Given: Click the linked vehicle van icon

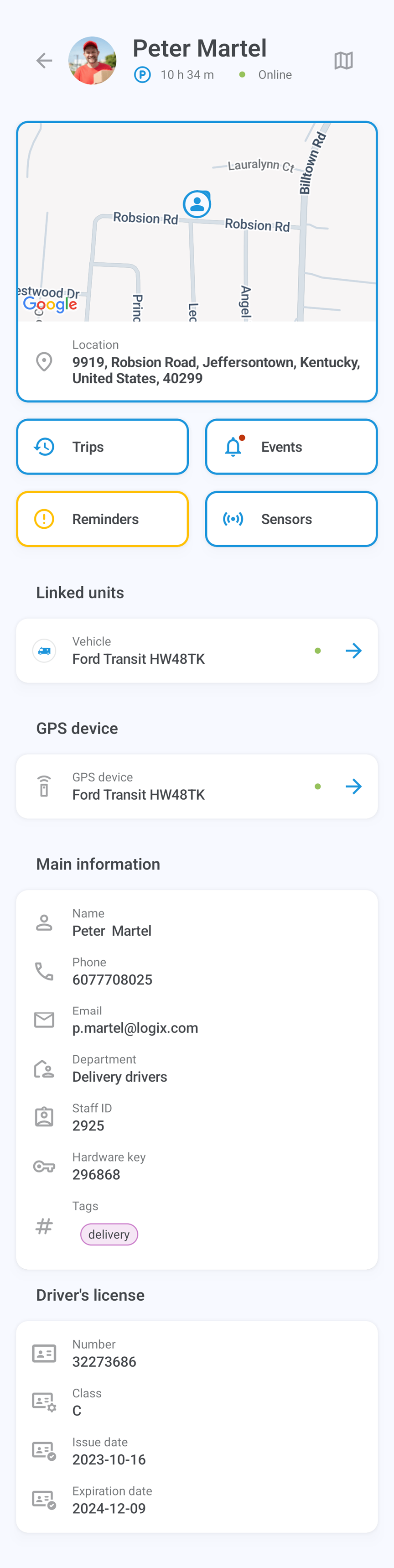Looking at the screenshot, I should (44, 651).
